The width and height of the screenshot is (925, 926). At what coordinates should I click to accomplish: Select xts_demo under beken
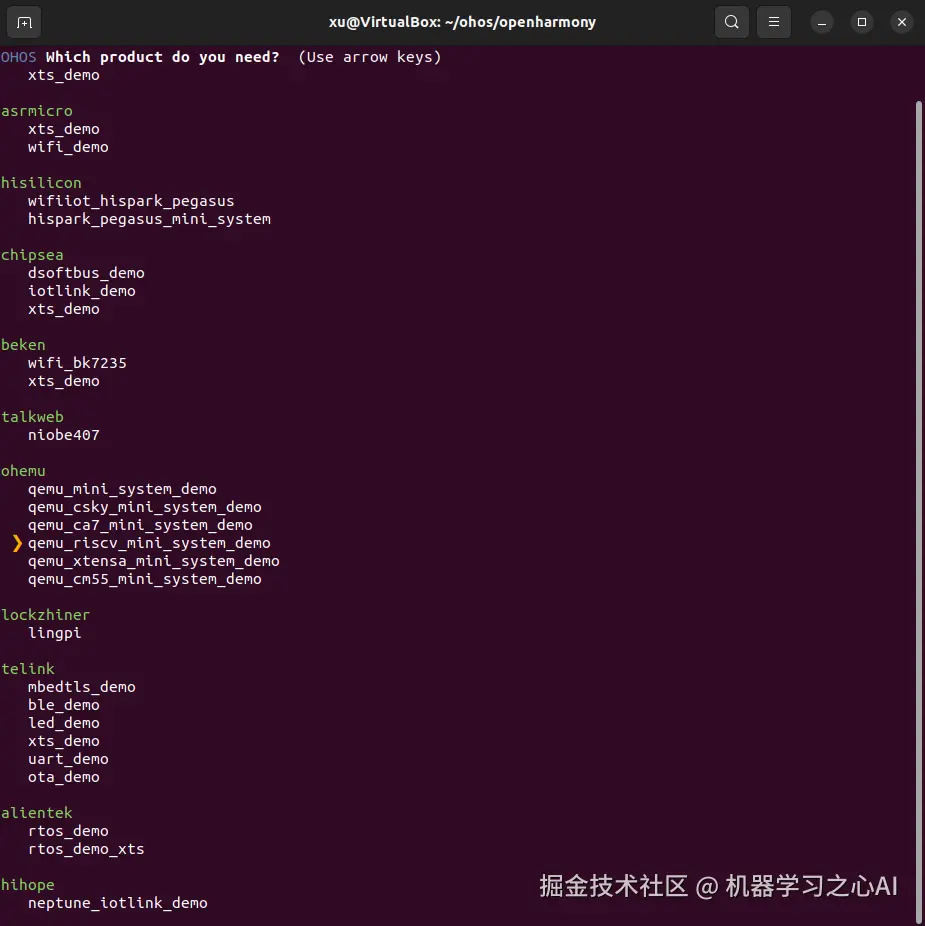pyautogui.click(x=63, y=381)
